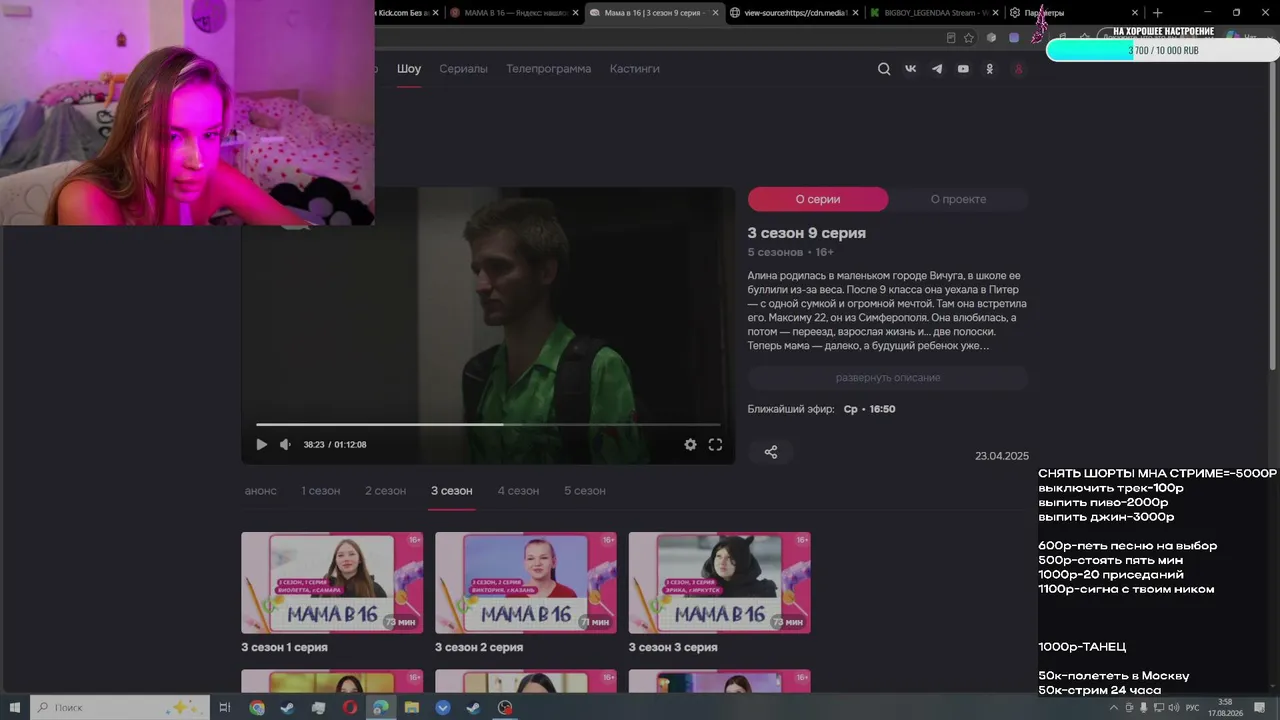Click the episode title 3 сезон 9 серия
1280x720 pixels.
coord(807,233)
